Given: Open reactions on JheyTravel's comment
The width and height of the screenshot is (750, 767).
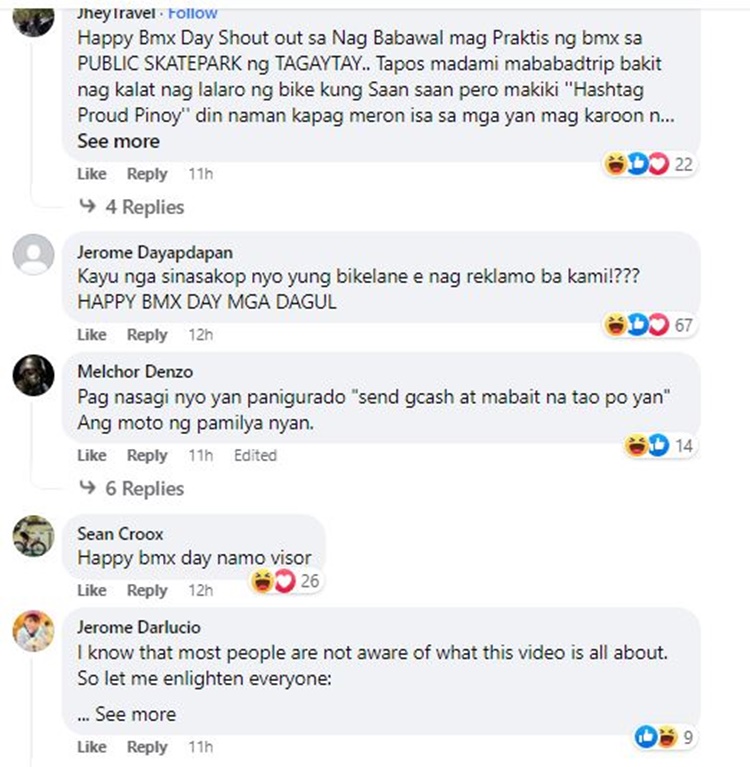Looking at the screenshot, I should [649, 164].
